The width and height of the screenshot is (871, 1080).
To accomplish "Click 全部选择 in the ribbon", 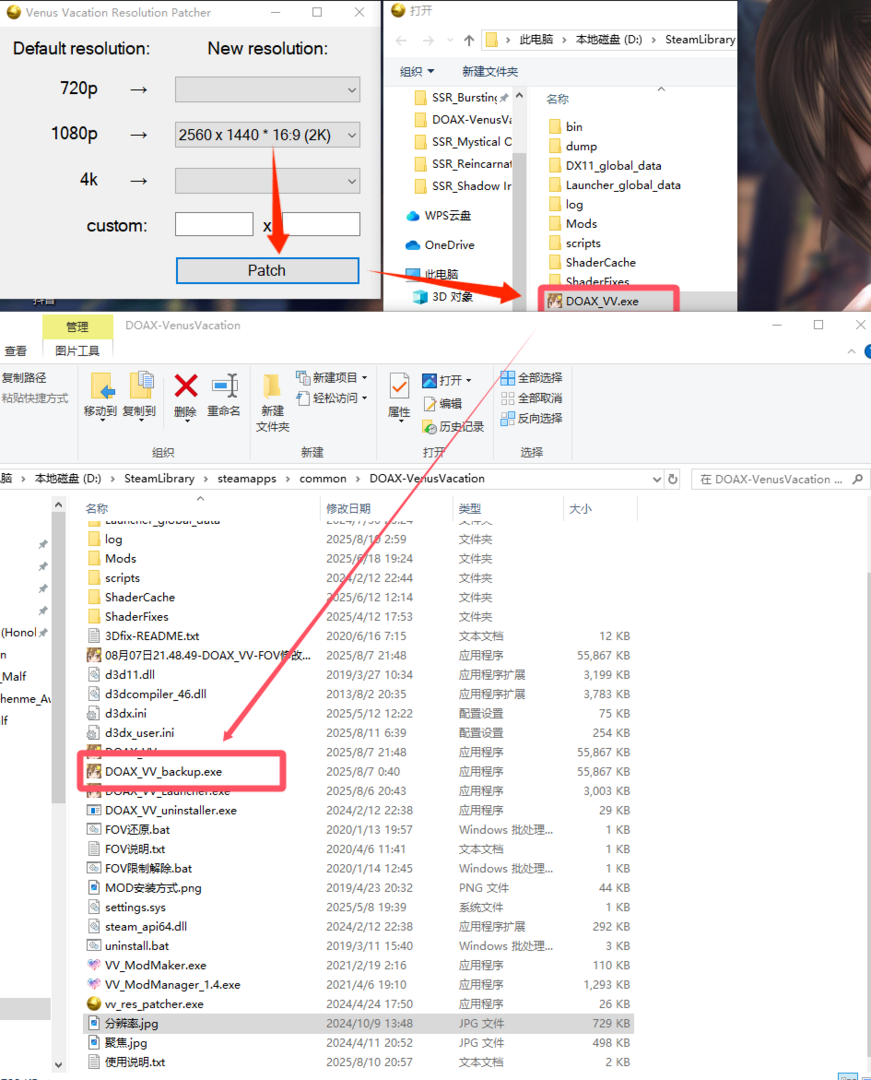I will click(x=532, y=377).
